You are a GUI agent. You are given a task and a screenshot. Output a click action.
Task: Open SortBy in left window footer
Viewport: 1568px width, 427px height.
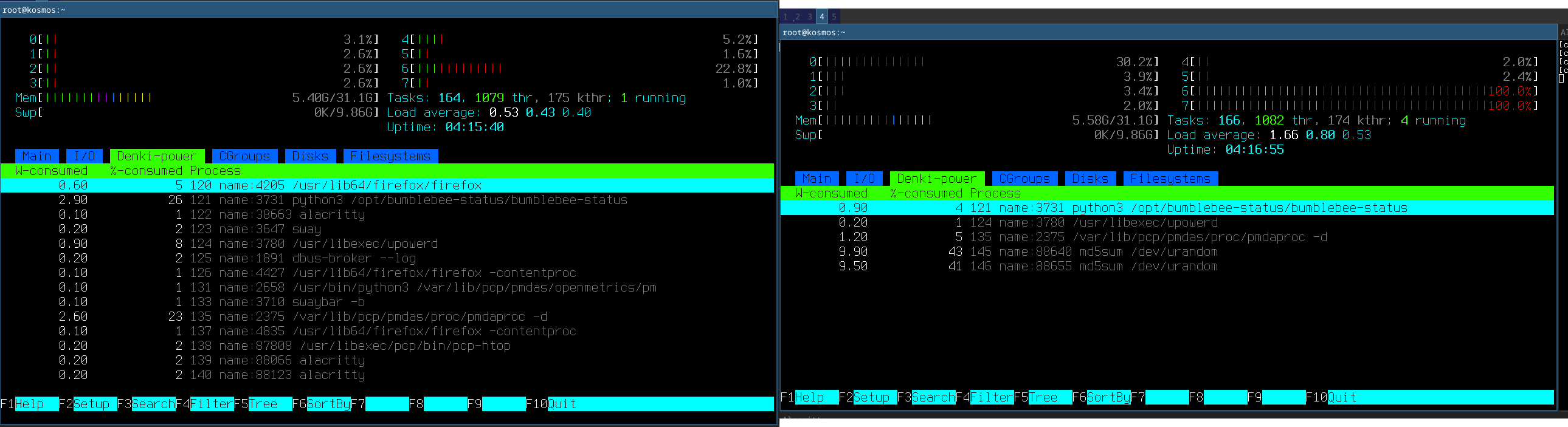click(329, 404)
